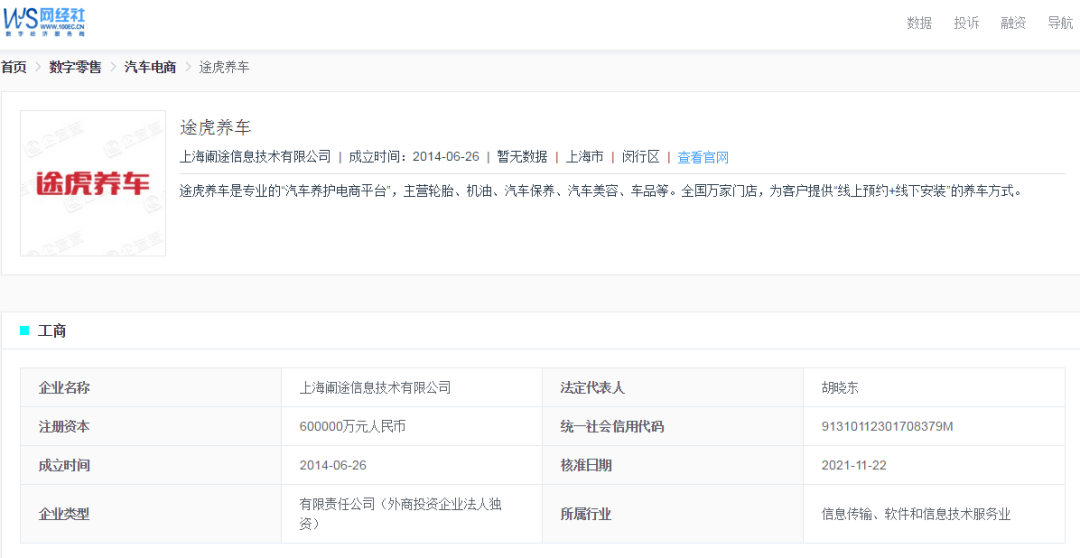
Task: Click the 网经社 site logo
Action: (x=44, y=20)
